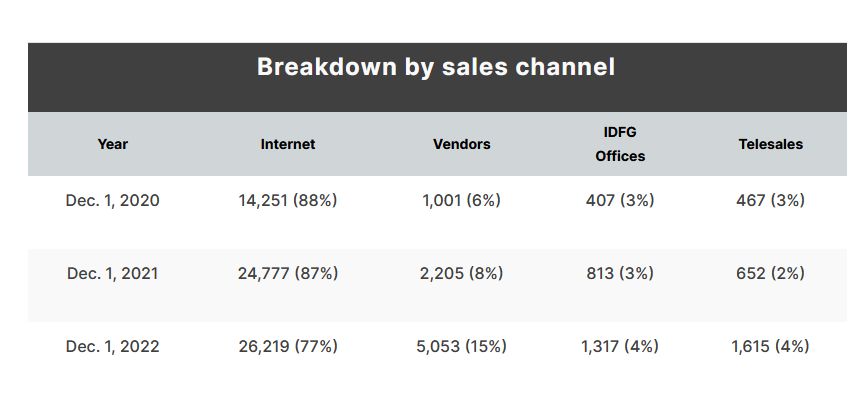This screenshot has width=862, height=395.
Task: Select the 813 (3%) IDFG Offices cell
Action: pyautogui.click(x=620, y=274)
